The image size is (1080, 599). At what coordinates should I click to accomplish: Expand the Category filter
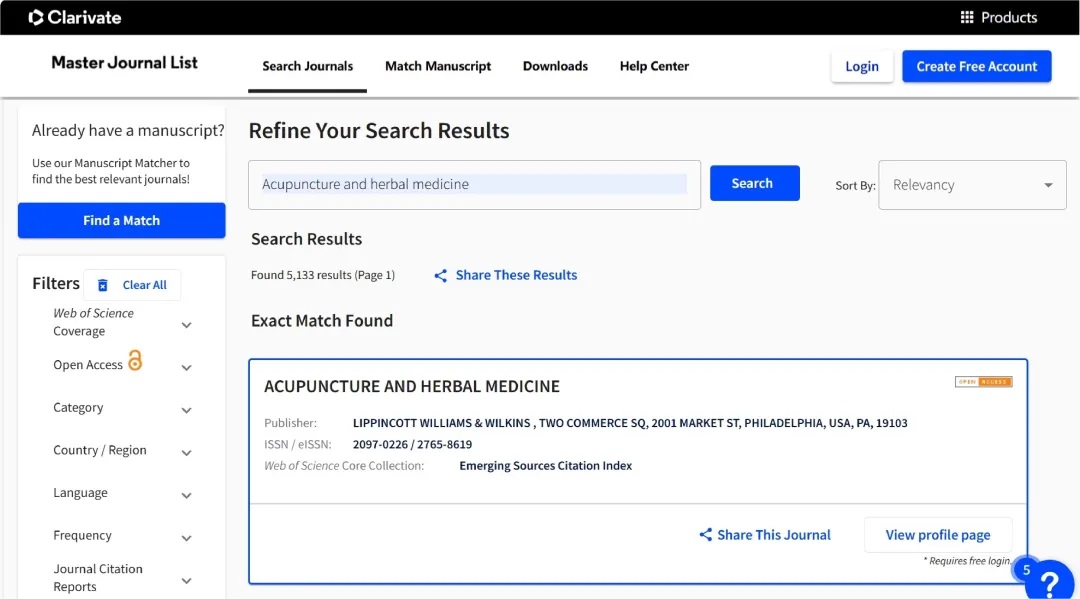[x=186, y=410]
